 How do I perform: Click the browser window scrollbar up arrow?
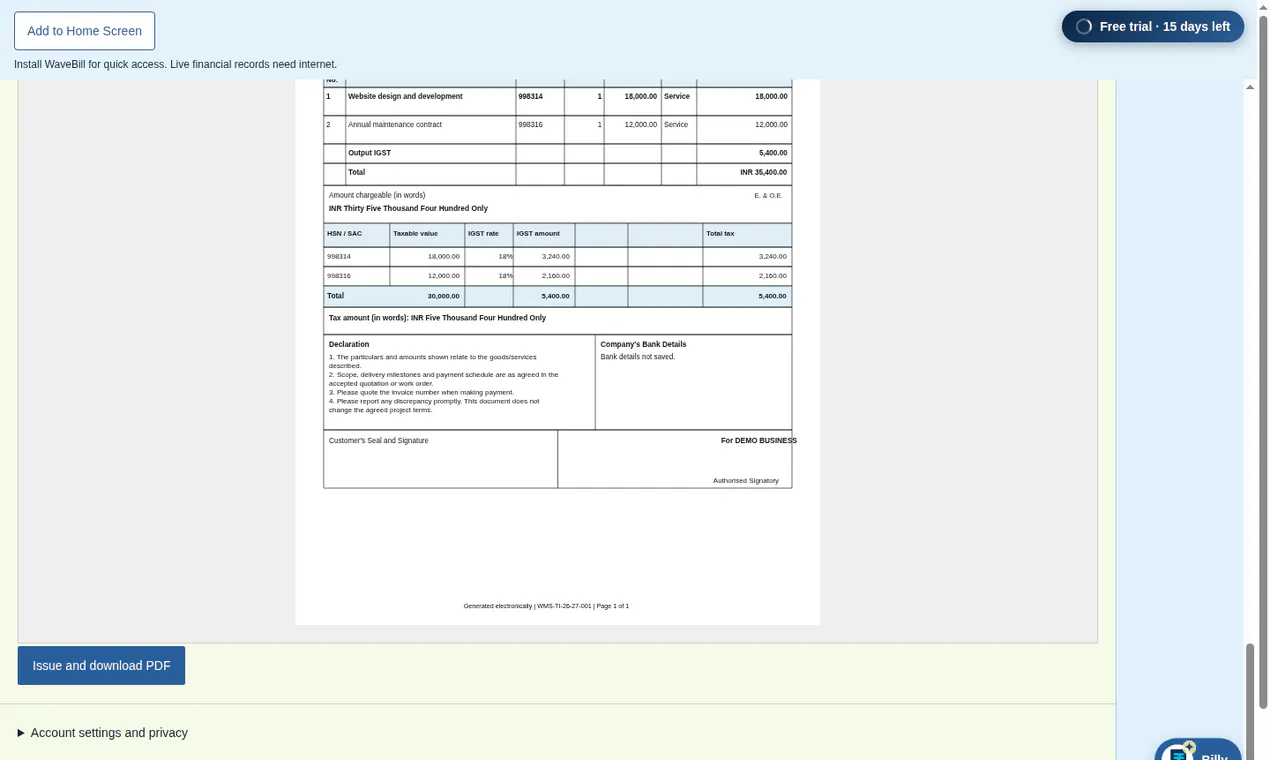(x=1264, y=8)
